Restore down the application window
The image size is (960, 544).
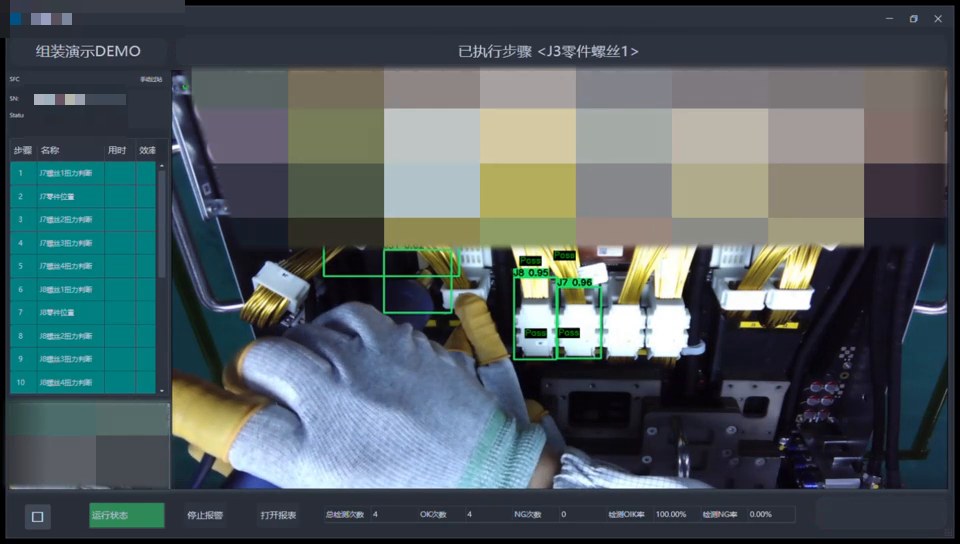[x=913, y=19]
